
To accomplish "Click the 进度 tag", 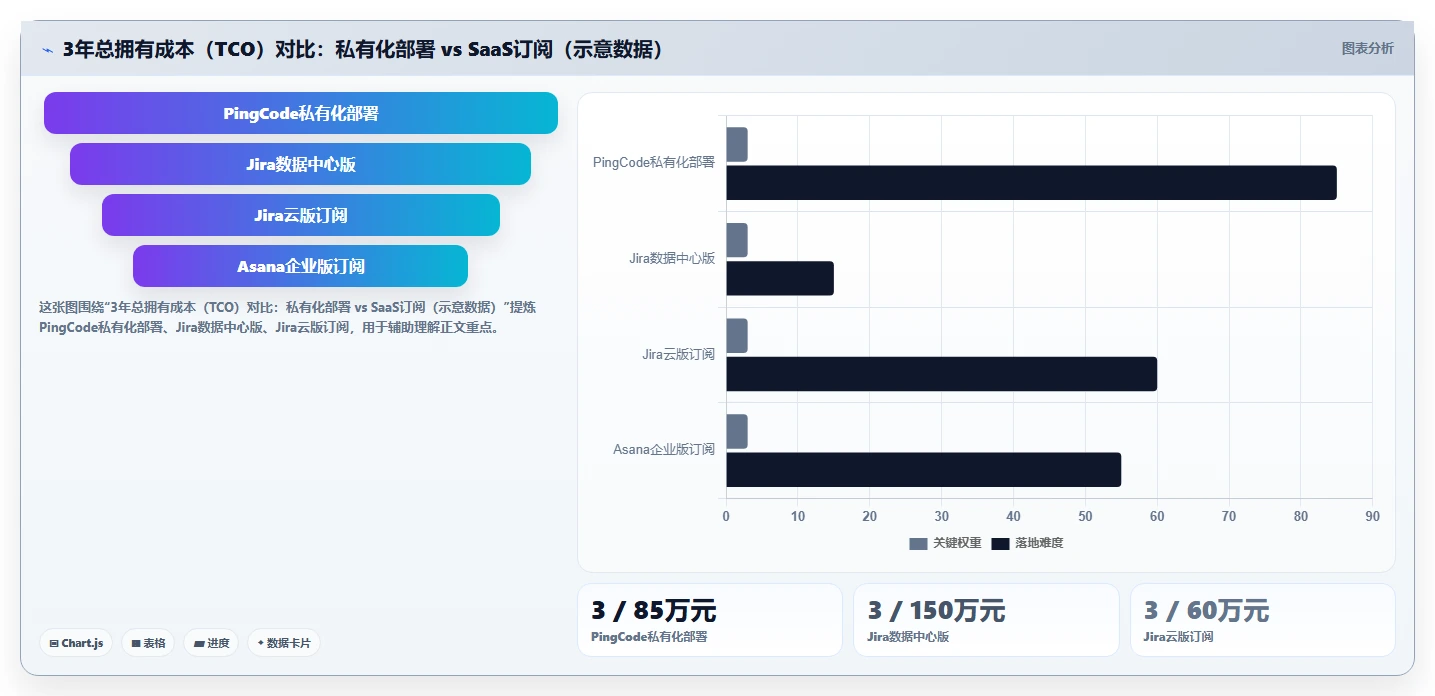I will 211,643.
